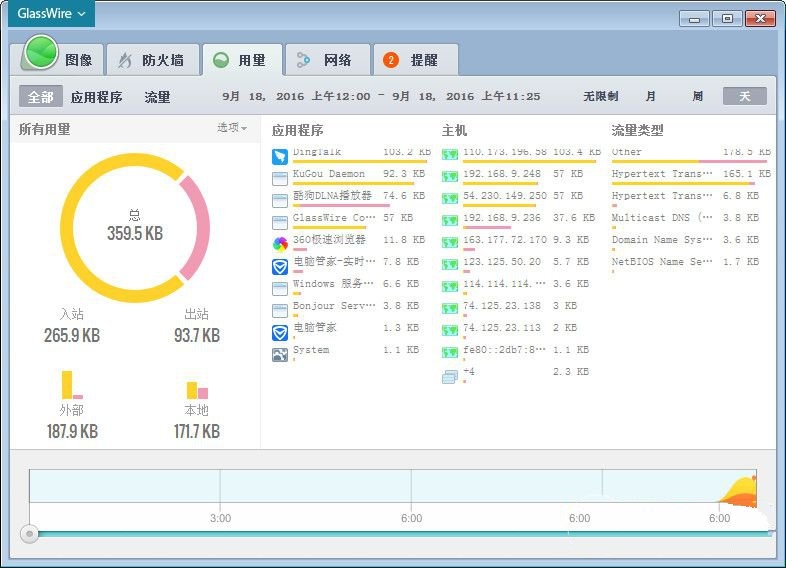Image resolution: width=786 pixels, height=568 pixels.
Task: Select the NetBIOS Name Se... row
Action: [x=685, y=265]
